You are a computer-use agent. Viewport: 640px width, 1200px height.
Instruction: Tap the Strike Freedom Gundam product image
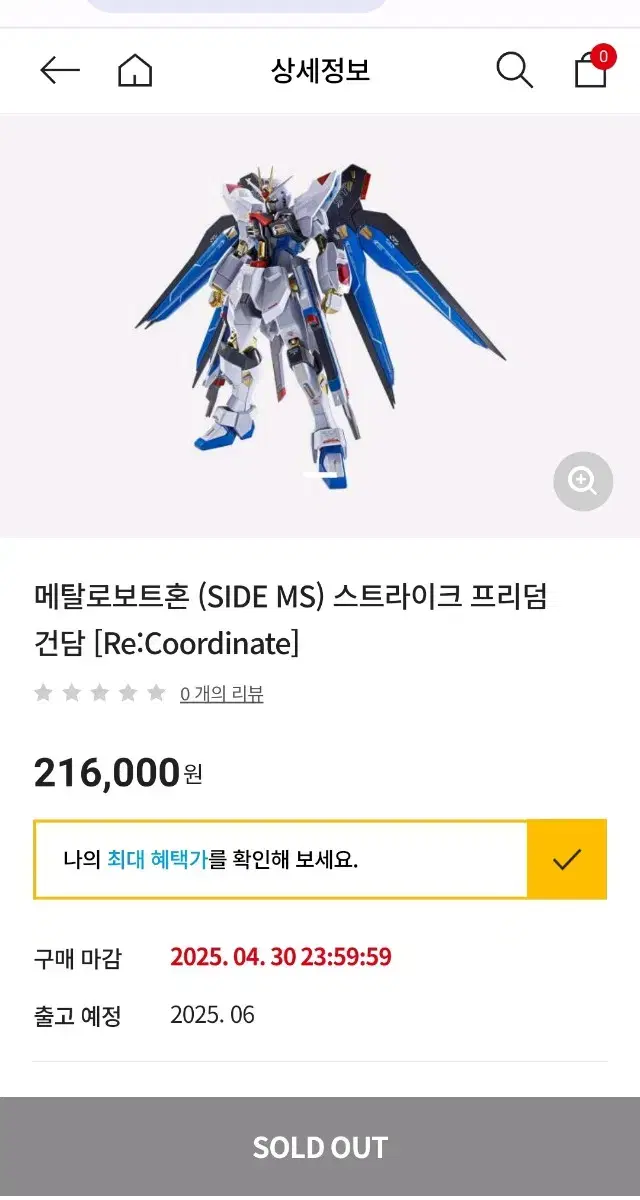(320, 320)
